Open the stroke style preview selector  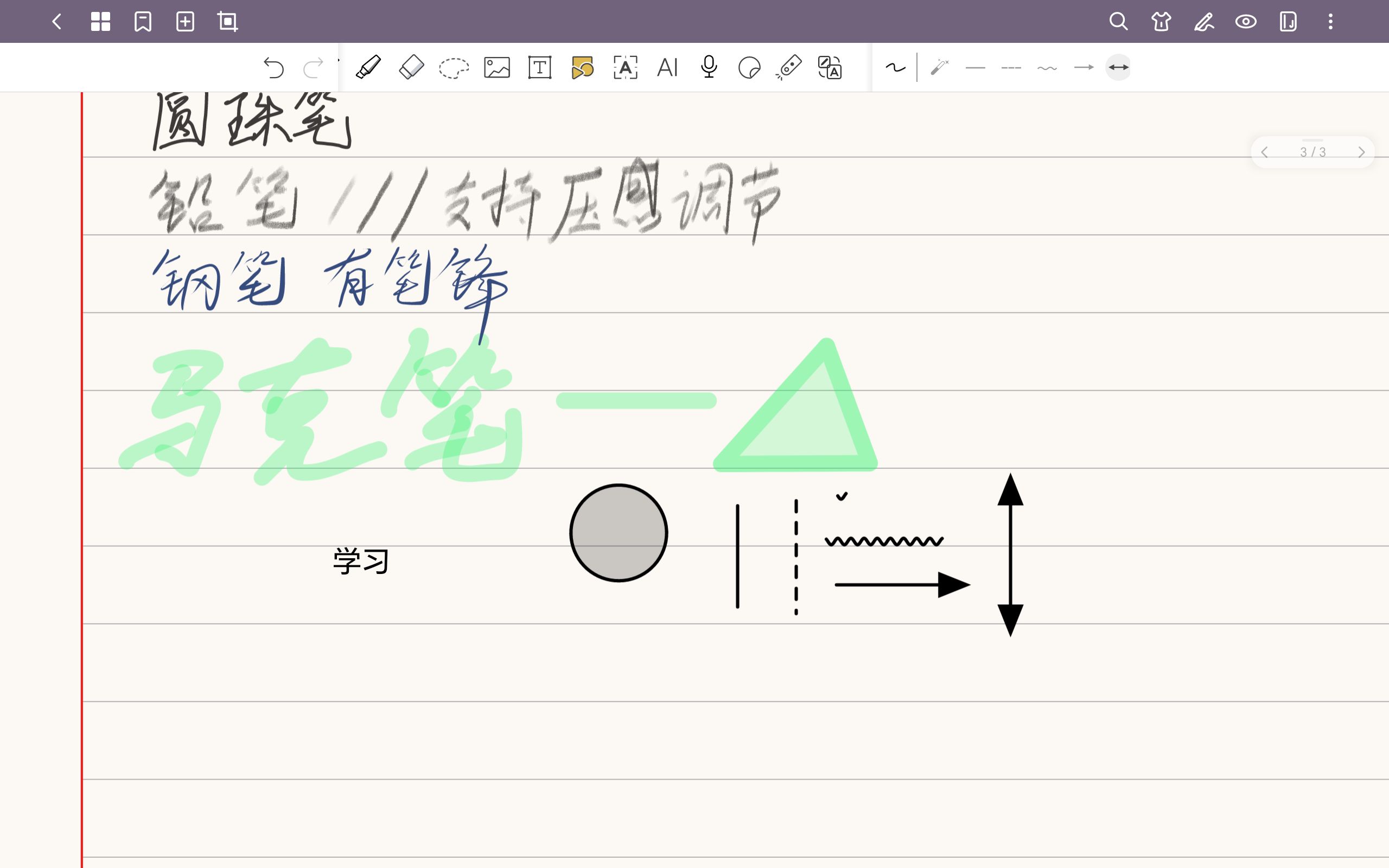point(895,67)
